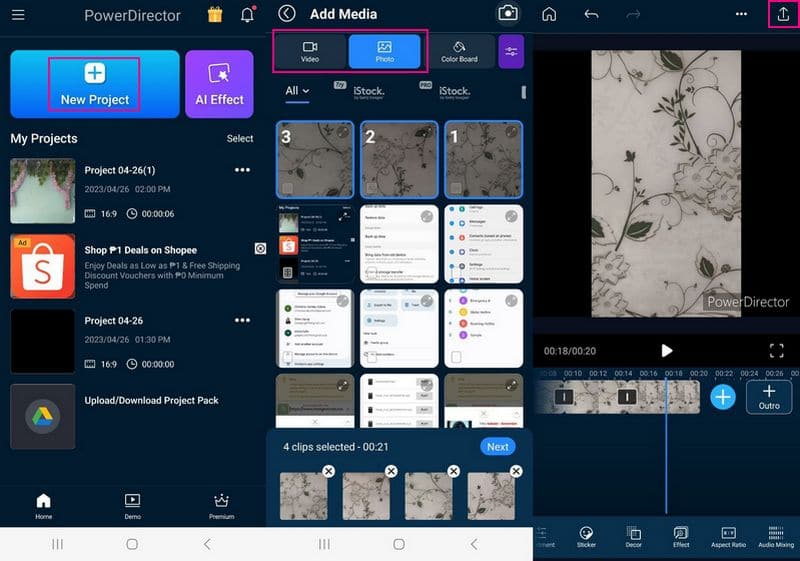Image resolution: width=800 pixels, height=561 pixels.
Task: Tap the Next button
Action: point(498,447)
